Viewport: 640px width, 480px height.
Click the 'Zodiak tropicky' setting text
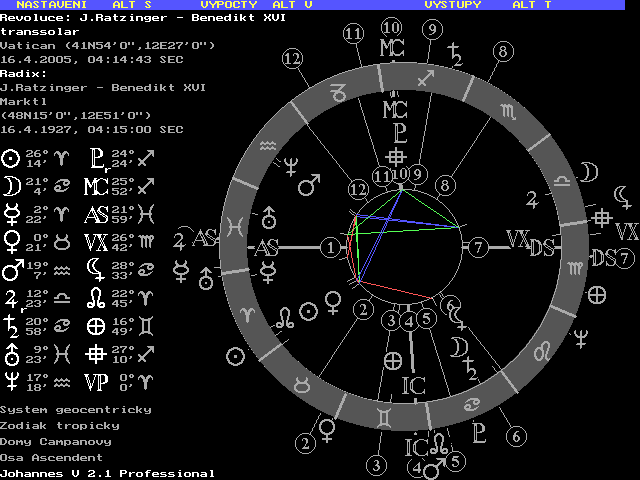coord(59,425)
